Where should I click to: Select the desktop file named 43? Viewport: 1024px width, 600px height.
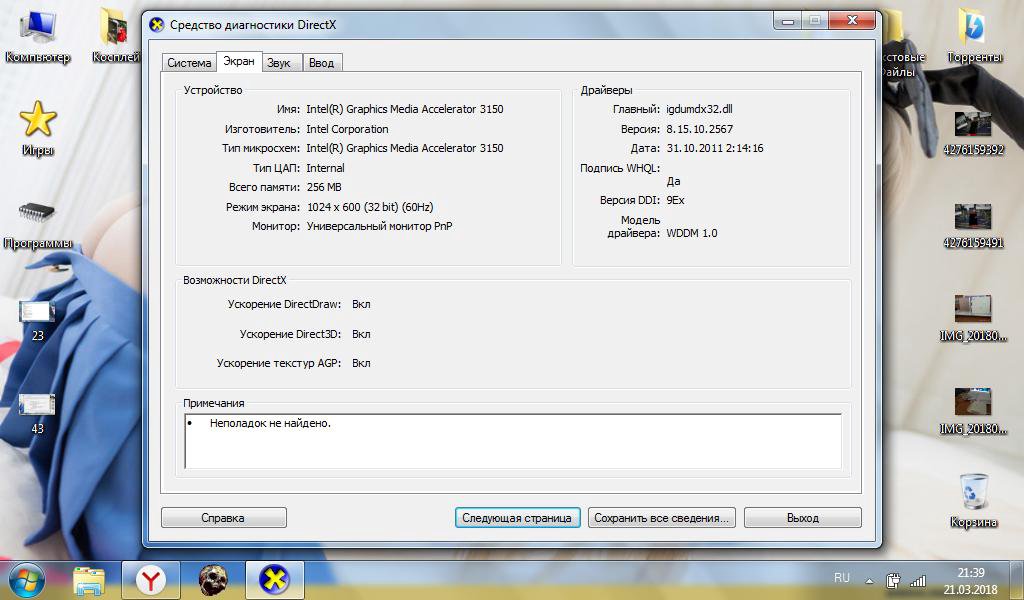[x=37, y=415]
